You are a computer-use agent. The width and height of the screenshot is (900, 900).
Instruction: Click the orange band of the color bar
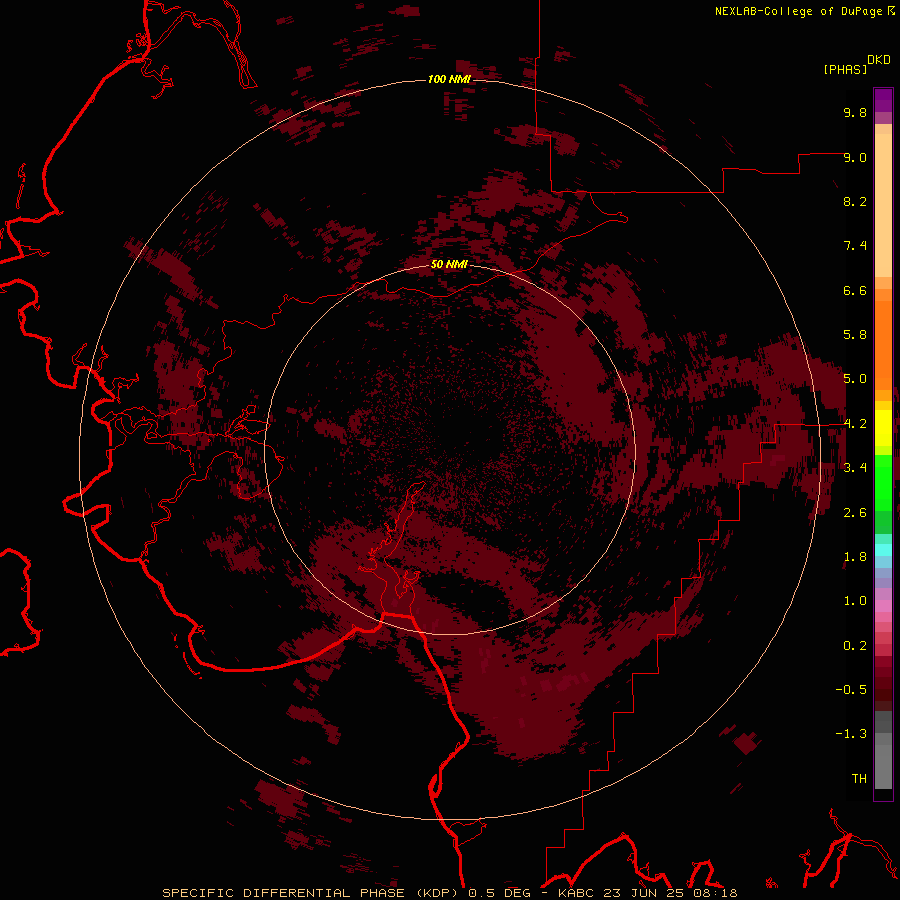pos(883,344)
